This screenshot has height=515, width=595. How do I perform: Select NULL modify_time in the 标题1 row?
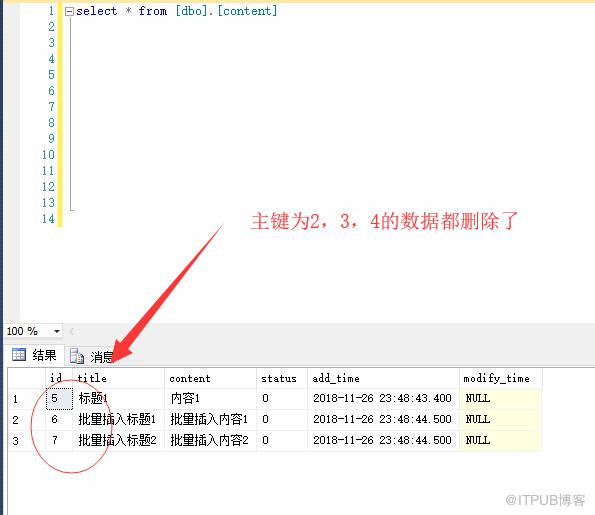(x=501, y=398)
